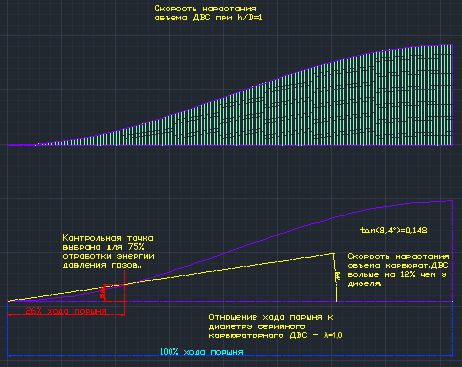Select the right purple vertical edge of the lower graph

pyautogui.click(x=453, y=251)
